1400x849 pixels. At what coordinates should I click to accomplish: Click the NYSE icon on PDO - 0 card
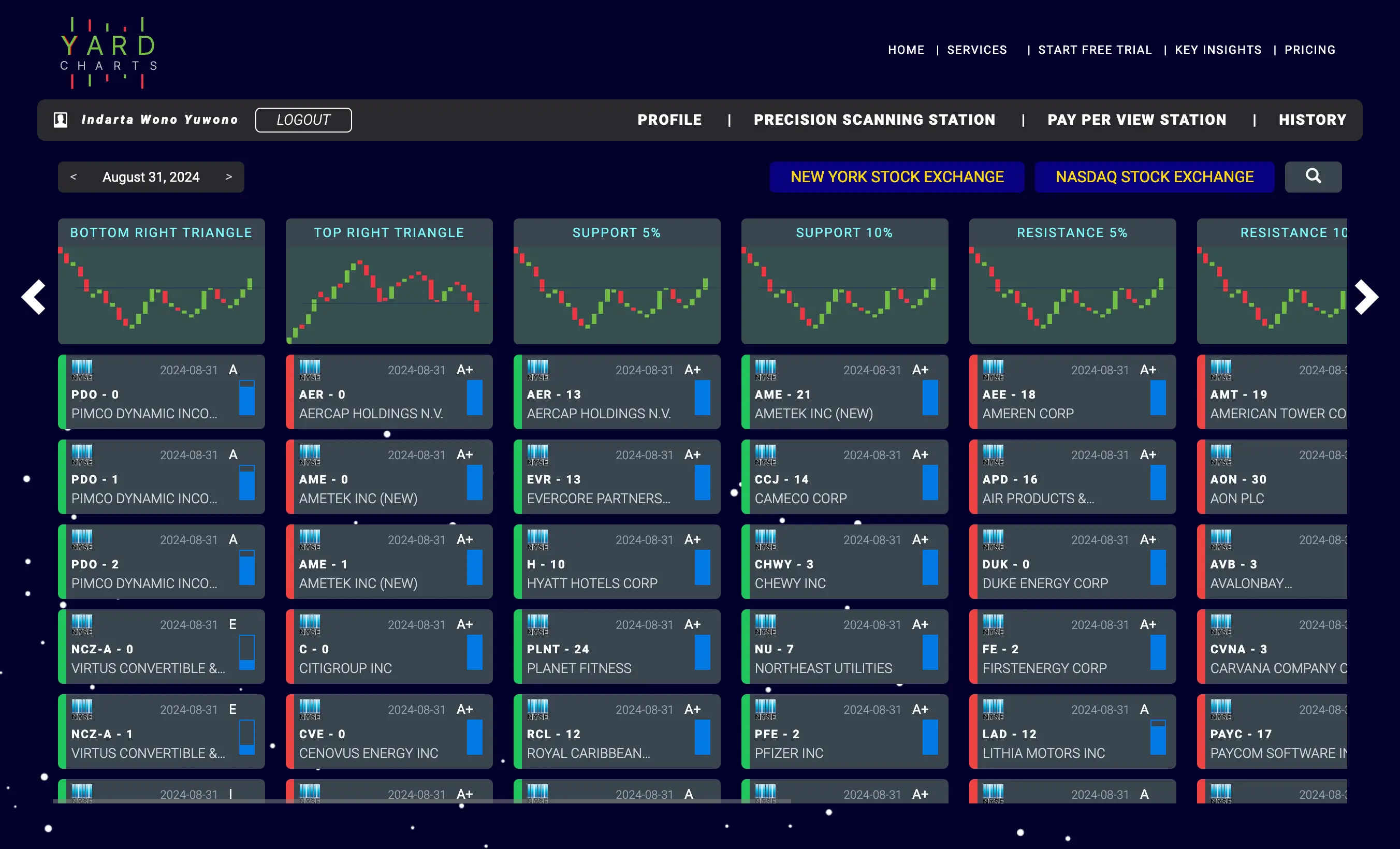(82, 370)
